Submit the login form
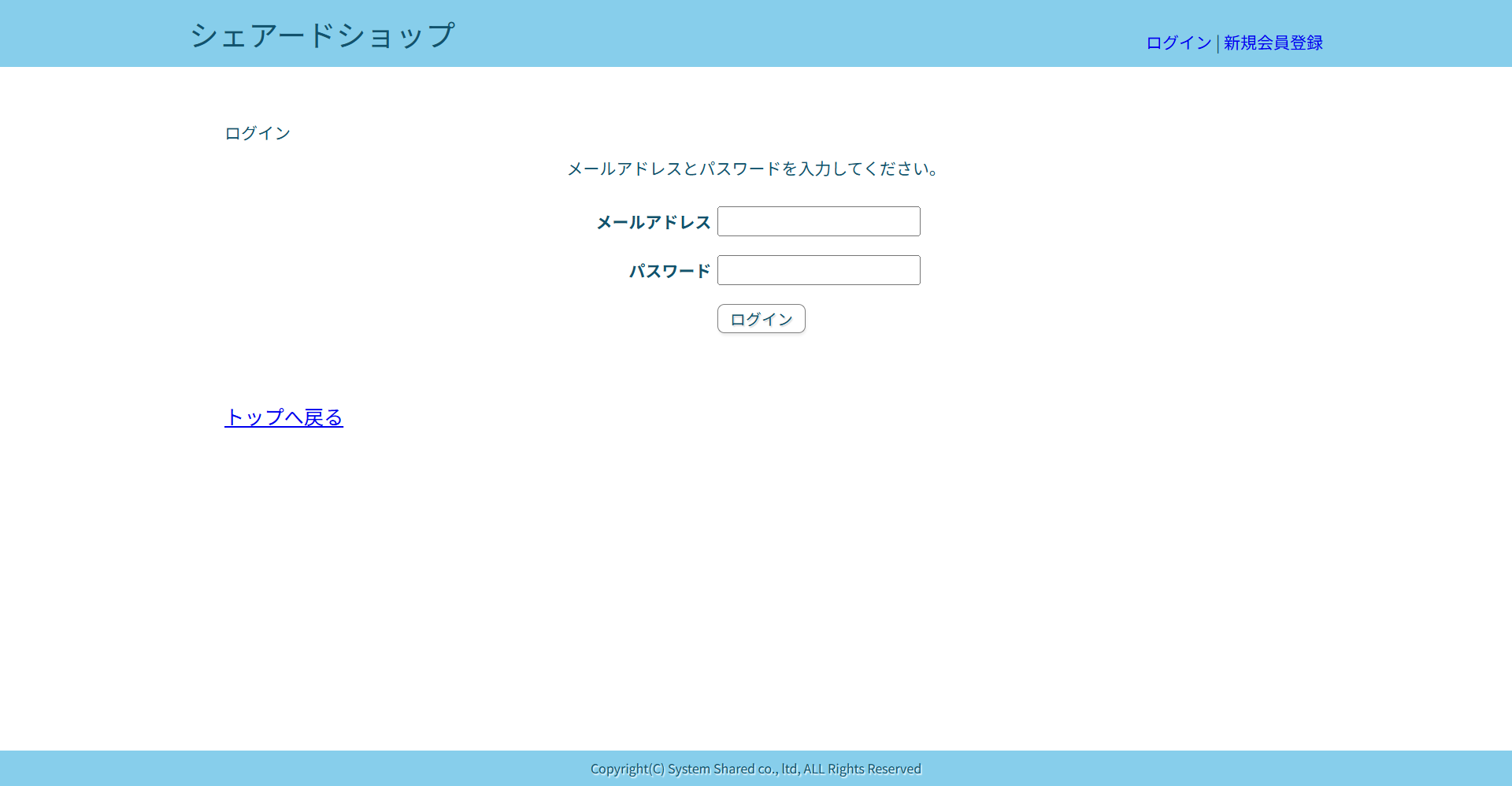The width and height of the screenshot is (1512, 786). click(x=761, y=318)
